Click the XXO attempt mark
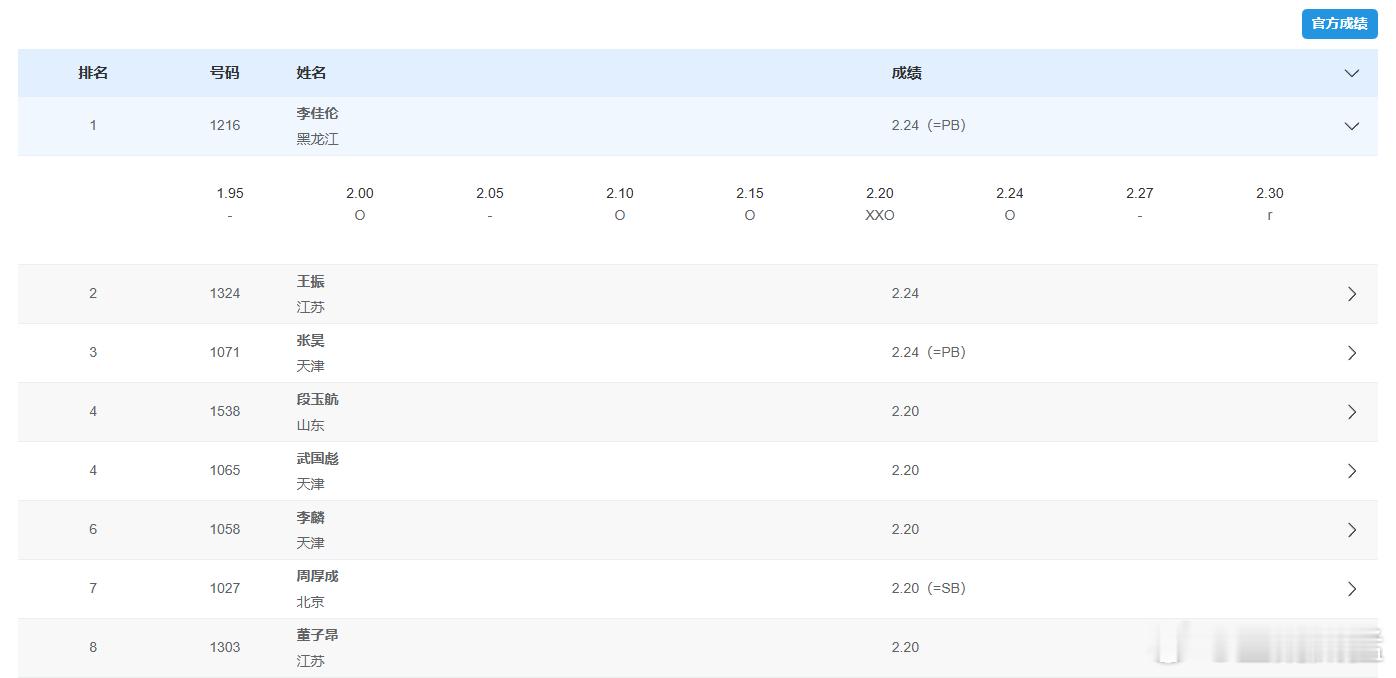Screen dimensions: 1396x678 point(880,215)
